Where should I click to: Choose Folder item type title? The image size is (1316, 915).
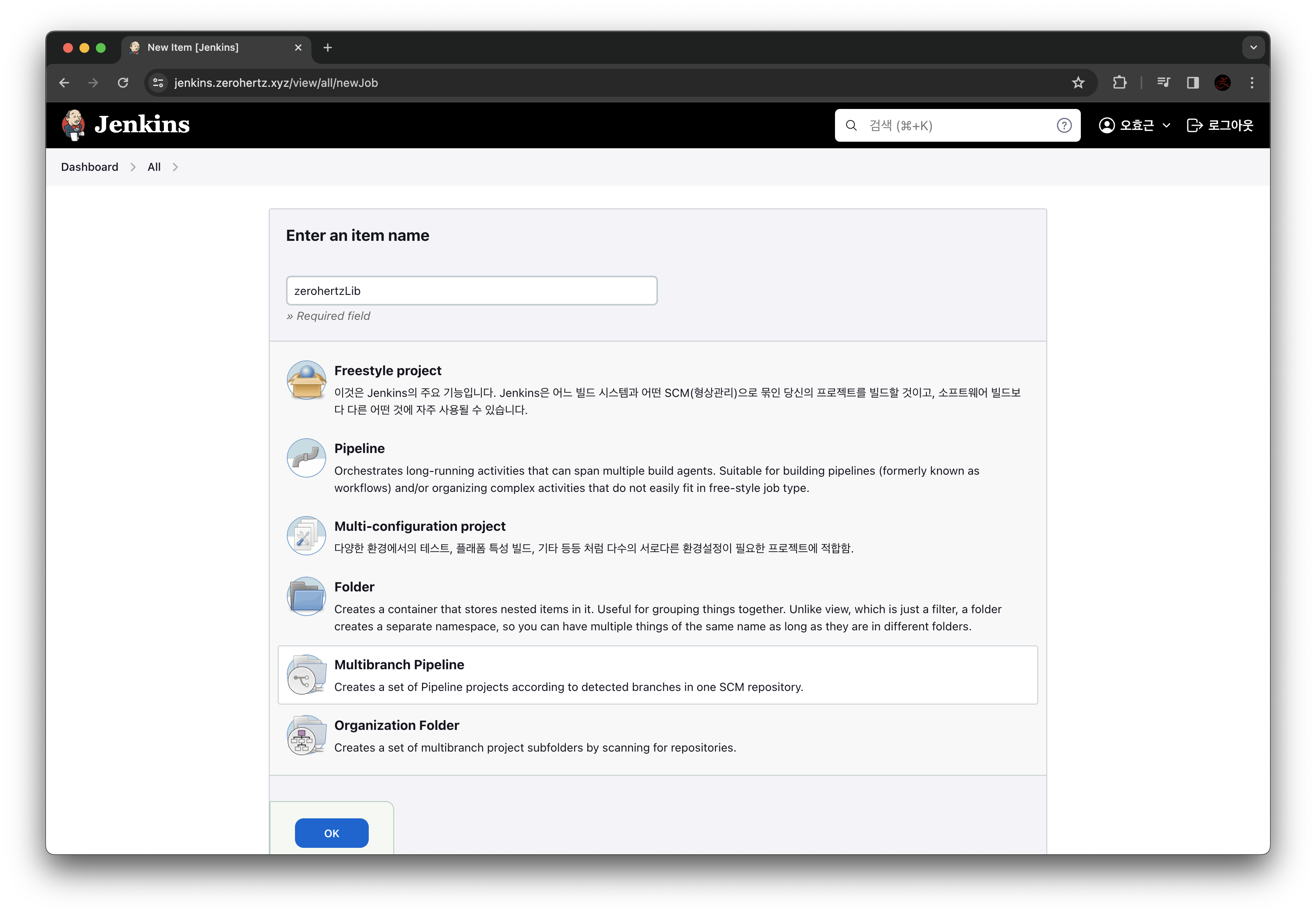pyautogui.click(x=354, y=587)
